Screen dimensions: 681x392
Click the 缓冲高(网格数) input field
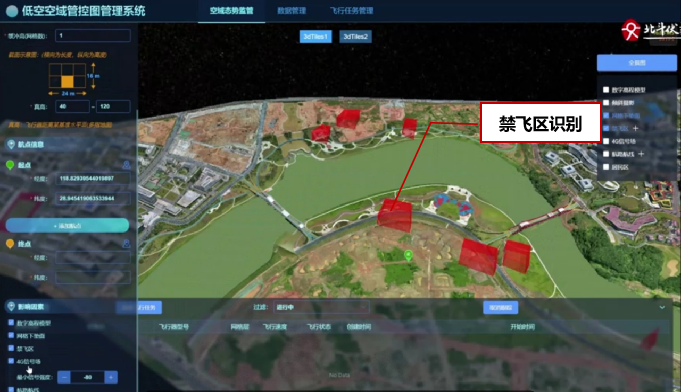point(93,36)
